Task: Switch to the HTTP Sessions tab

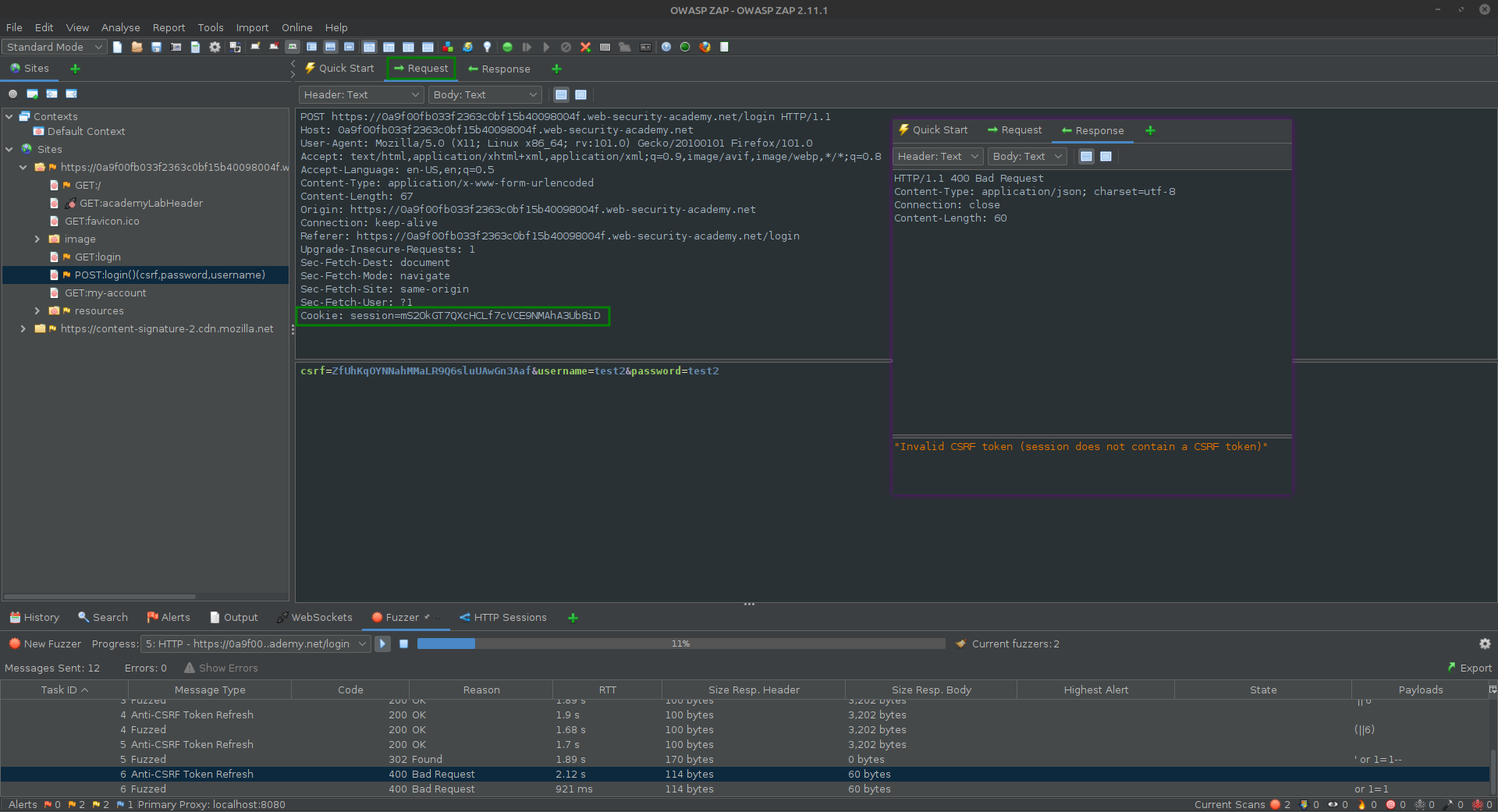Action: coord(509,617)
